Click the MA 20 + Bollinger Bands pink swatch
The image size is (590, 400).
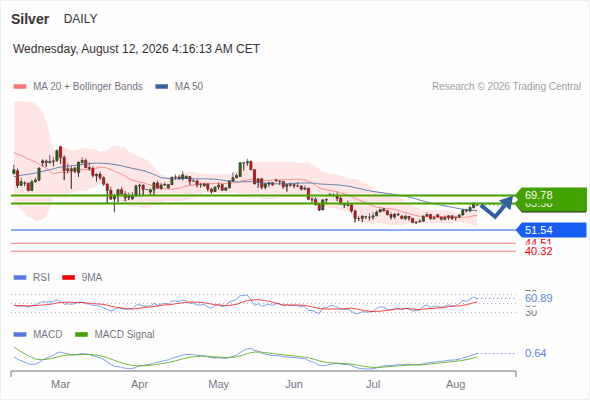(x=20, y=87)
